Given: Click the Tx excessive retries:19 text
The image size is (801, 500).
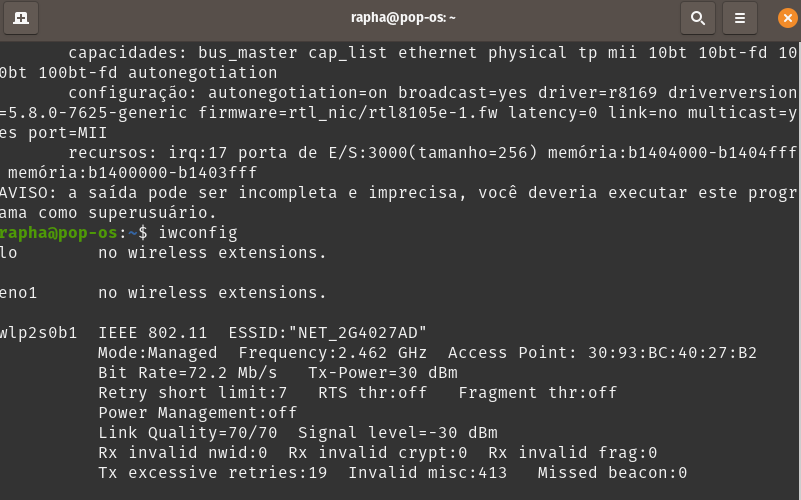Looking at the screenshot, I should click(x=213, y=472).
